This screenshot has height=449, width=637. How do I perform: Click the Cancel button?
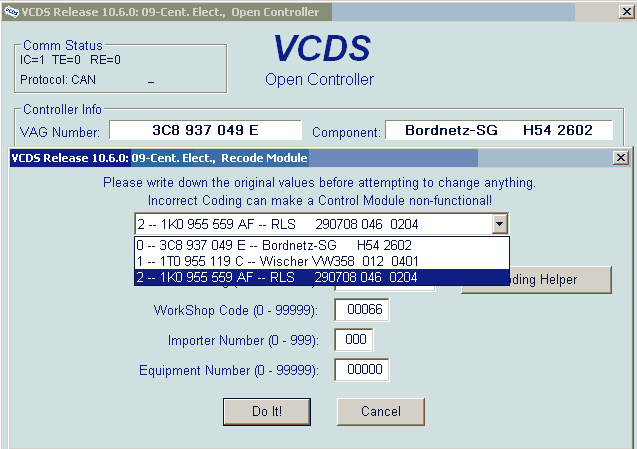point(381,412)
